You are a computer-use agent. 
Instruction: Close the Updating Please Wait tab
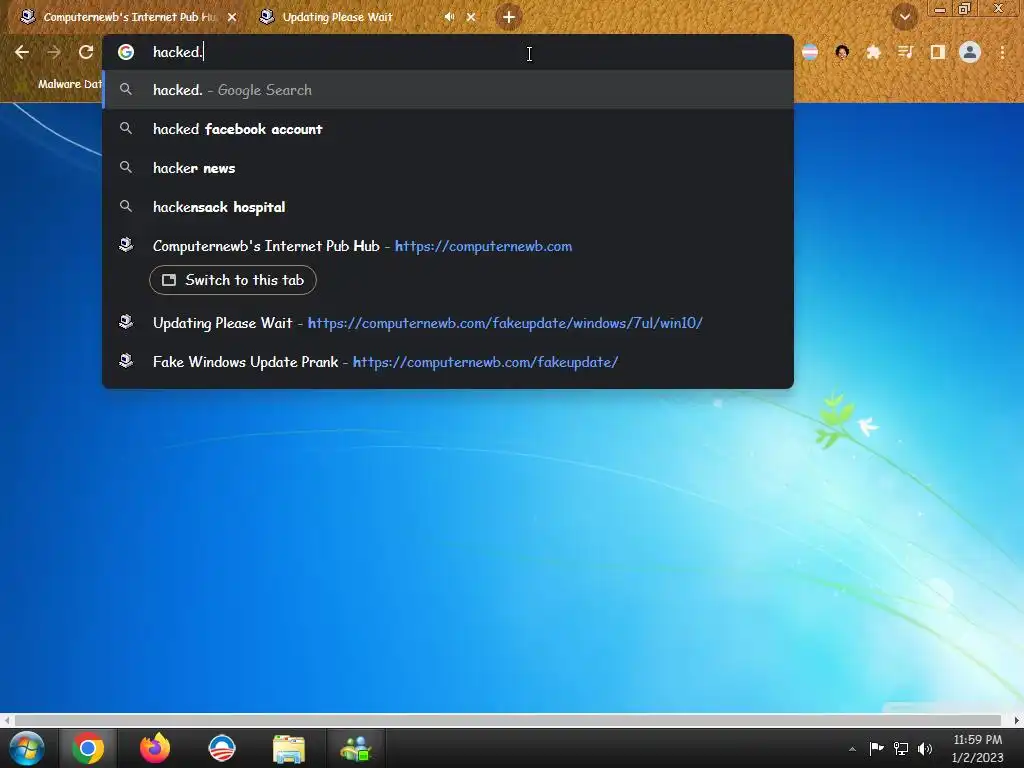pos(471,17)
